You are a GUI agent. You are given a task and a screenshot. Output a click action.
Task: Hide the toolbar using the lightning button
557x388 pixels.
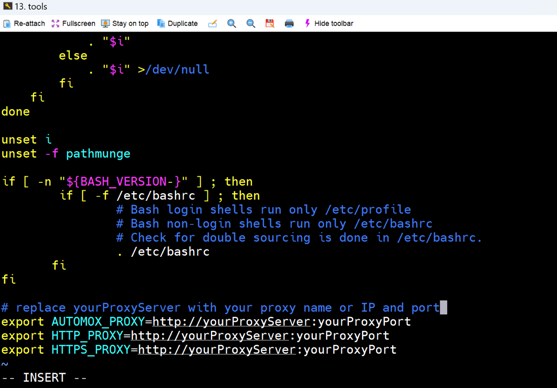tap(329, 23)
